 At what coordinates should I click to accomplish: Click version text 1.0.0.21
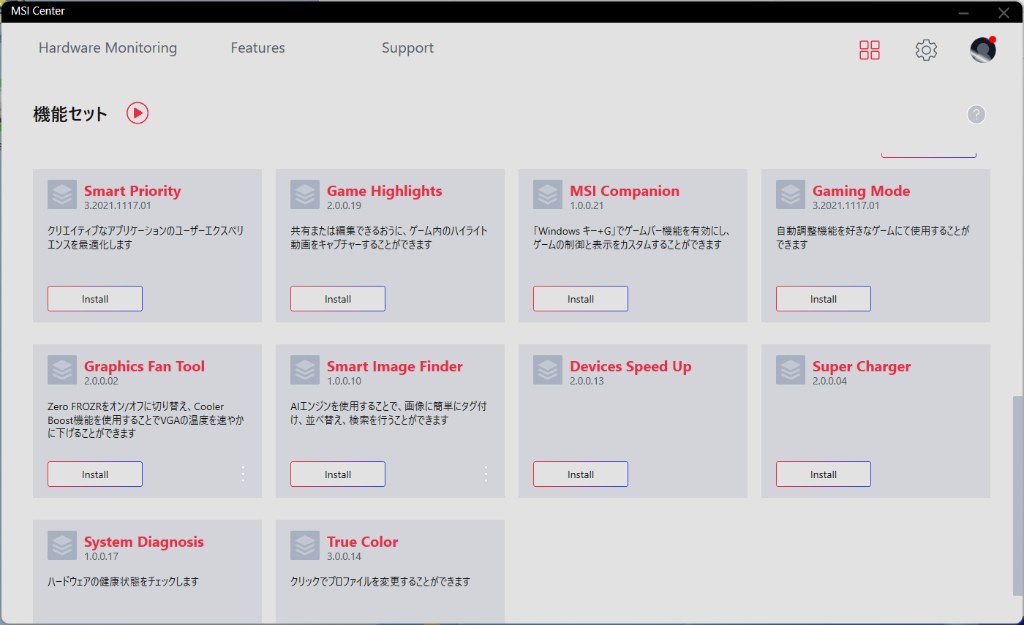tap(586, 205)
